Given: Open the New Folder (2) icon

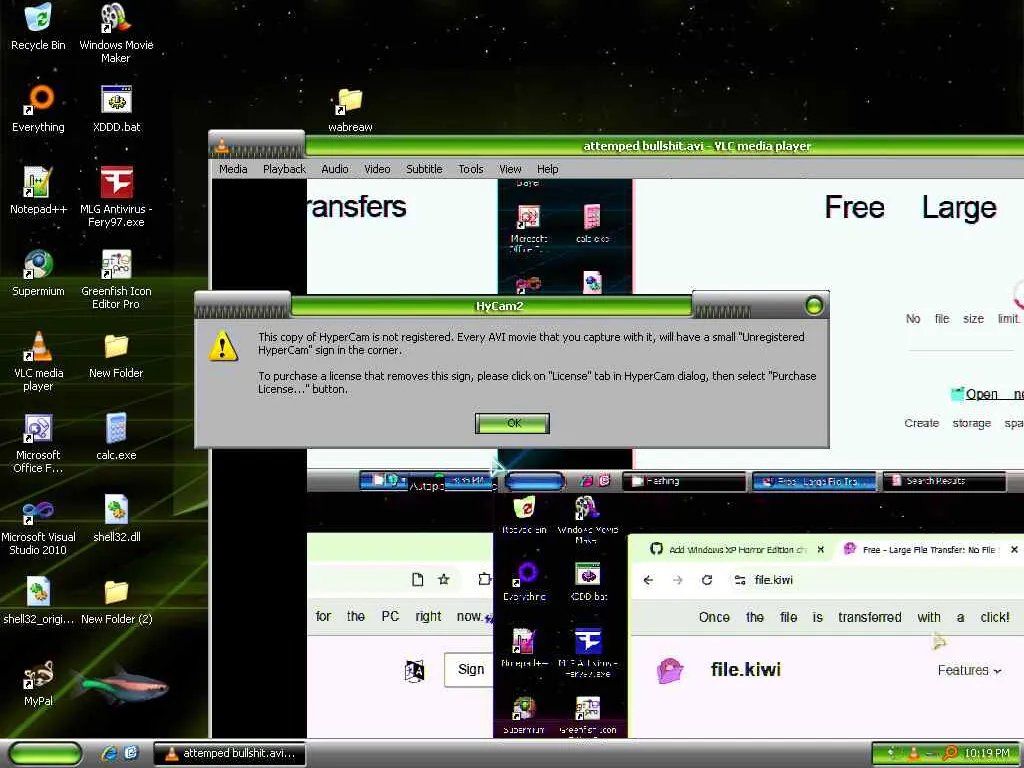Looking at the screenshot, I should coord(116,600).
